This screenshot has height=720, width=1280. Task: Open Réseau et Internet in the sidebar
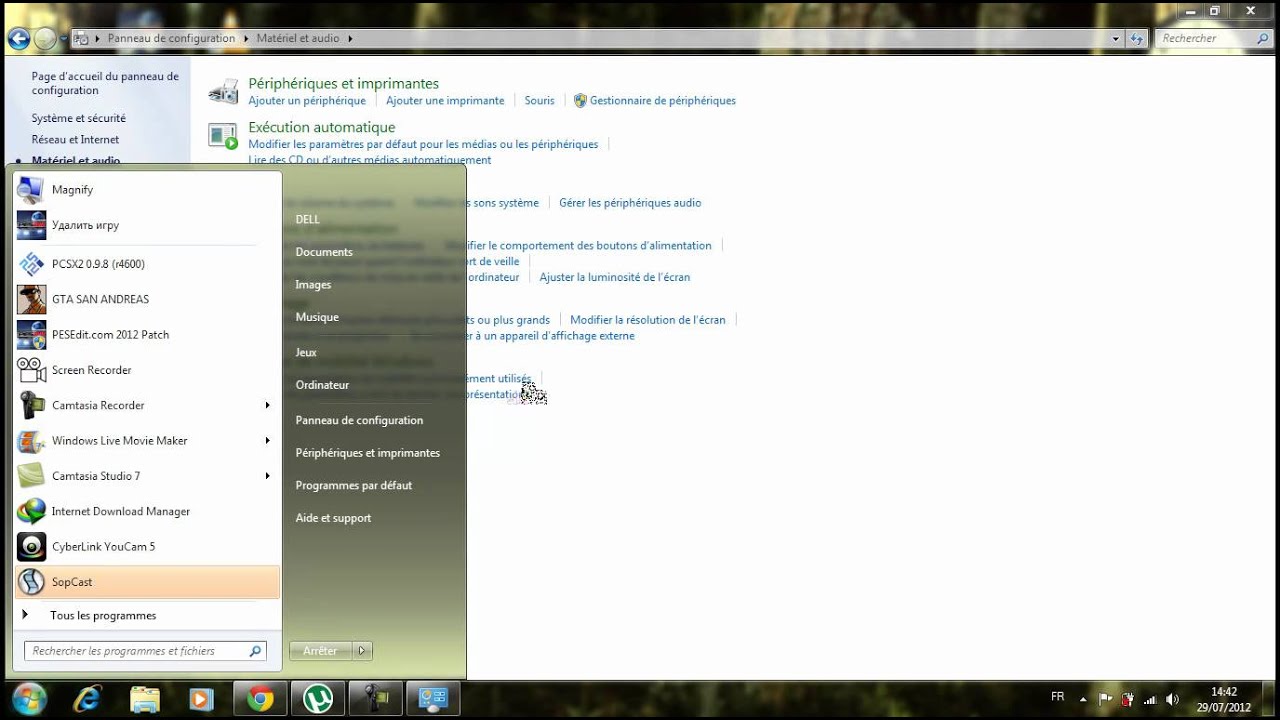[75, 140]
